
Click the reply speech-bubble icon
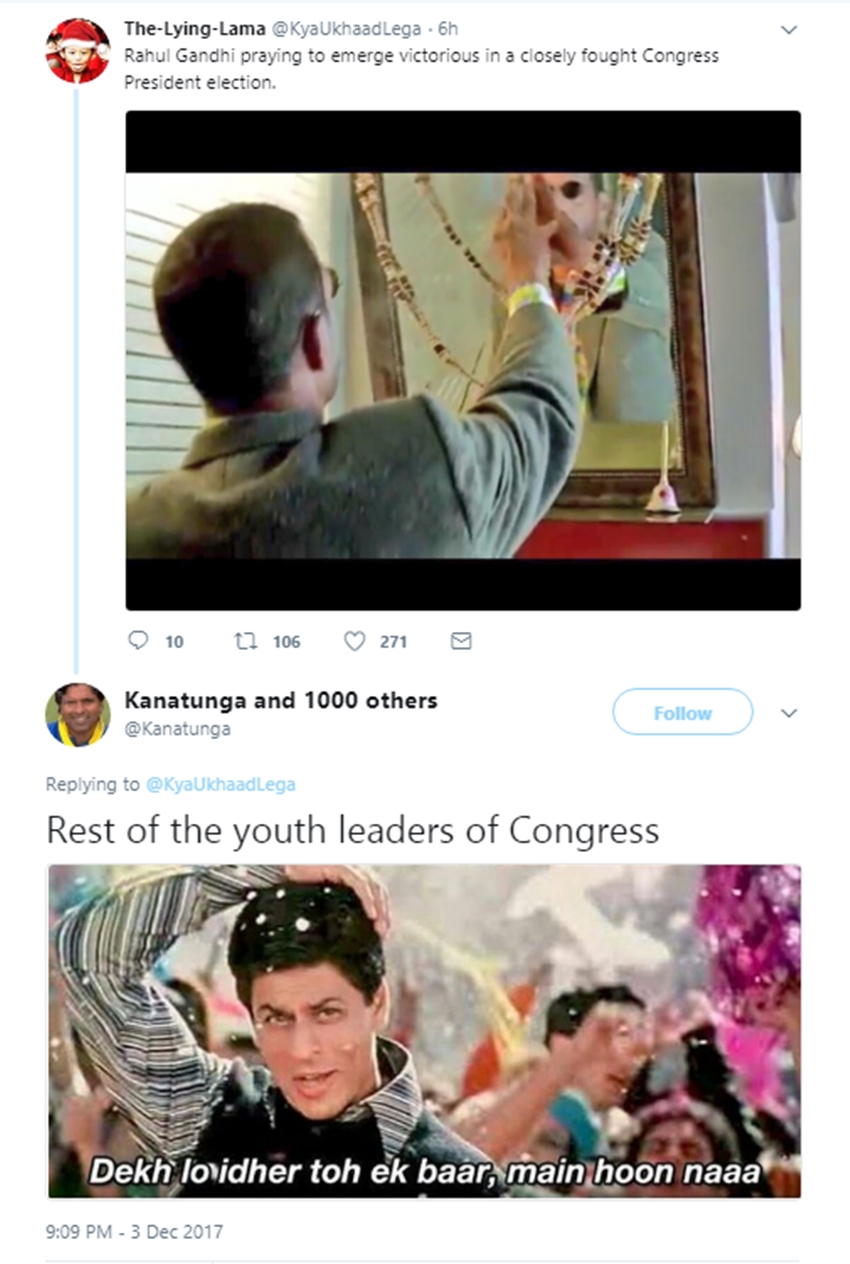click(140, 641)
